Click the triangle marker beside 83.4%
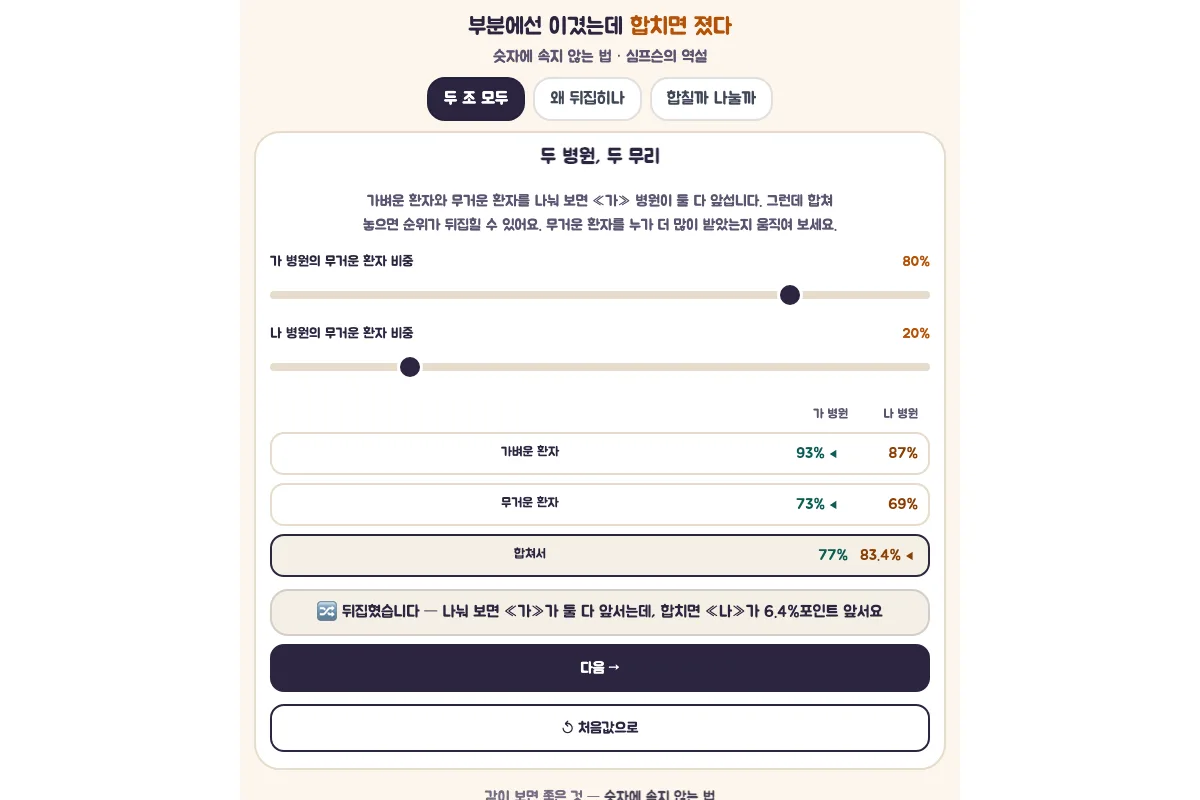This screenshot has height=800, width=1200. (909, 556)
